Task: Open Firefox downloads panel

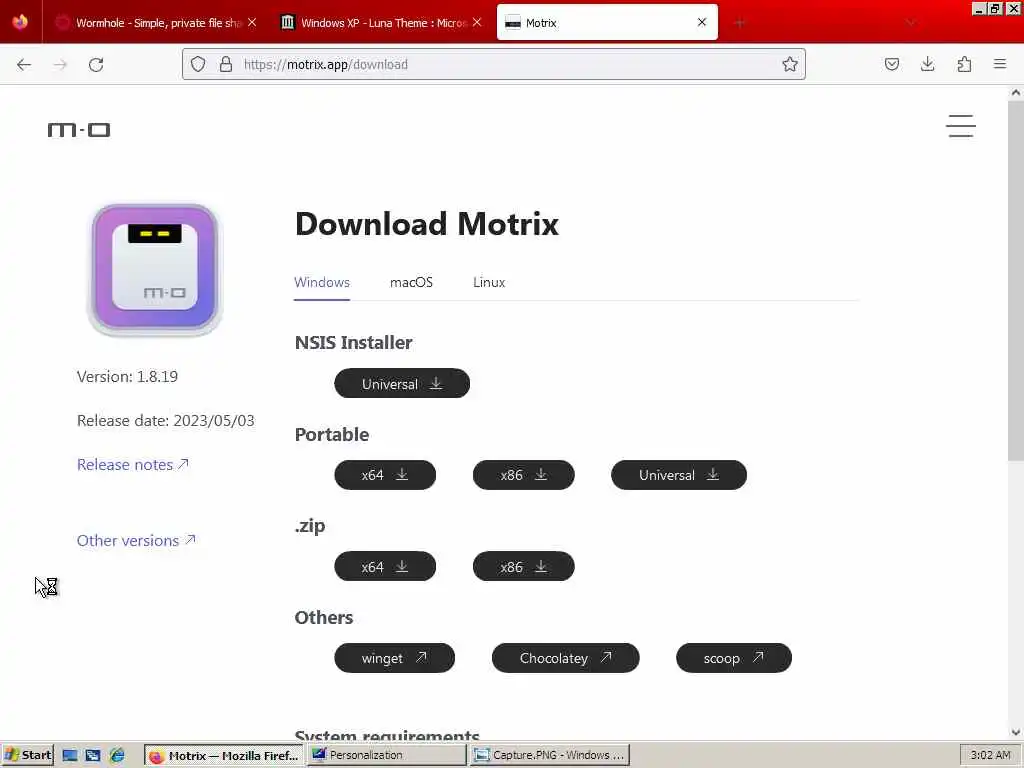Action: pyautogui.click(x=927, y=64)
